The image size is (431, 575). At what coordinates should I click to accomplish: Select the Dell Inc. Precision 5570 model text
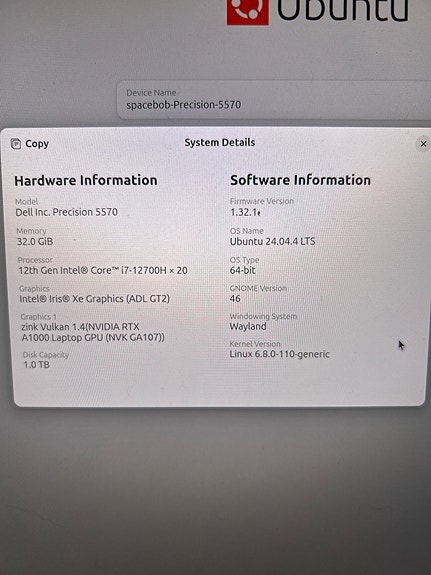click(66, 212)
